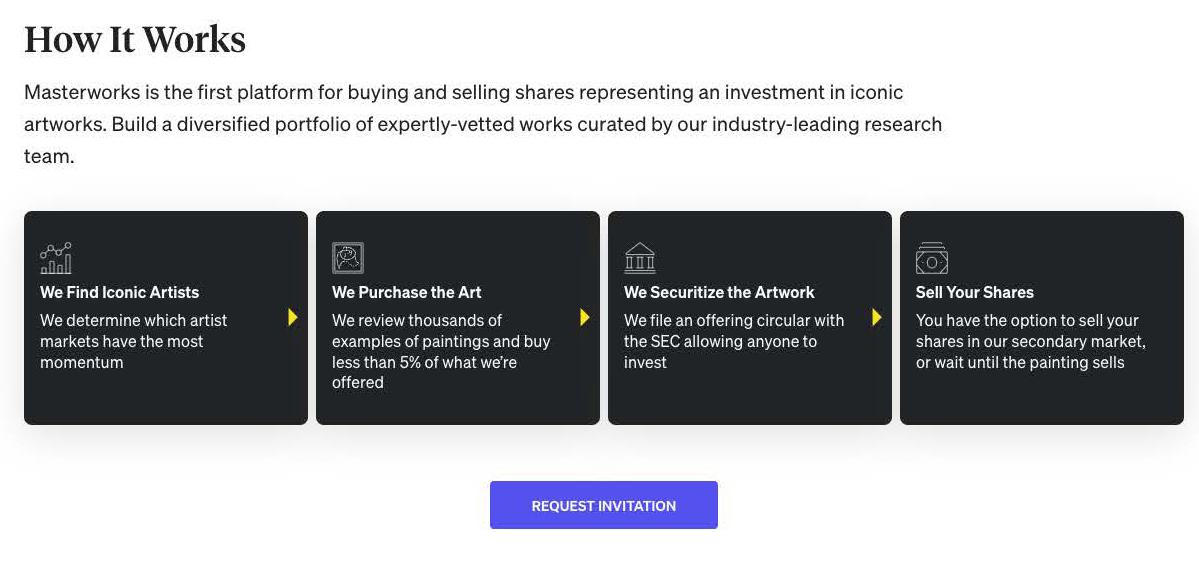Click the chart icon above We Find Iconic Artists
Screen dimensions: 1199x571
pos(56,258)
